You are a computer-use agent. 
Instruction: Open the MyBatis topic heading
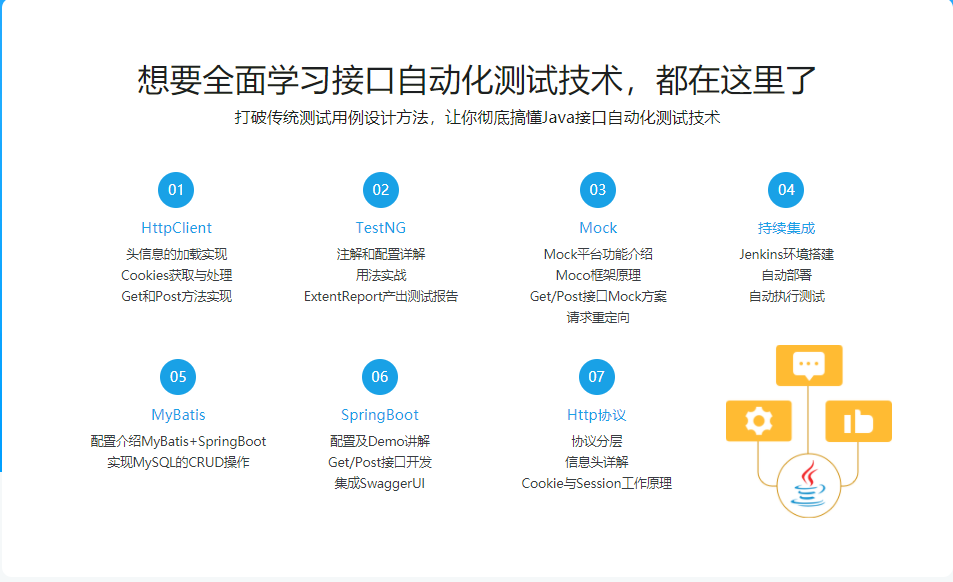(178, 415)
